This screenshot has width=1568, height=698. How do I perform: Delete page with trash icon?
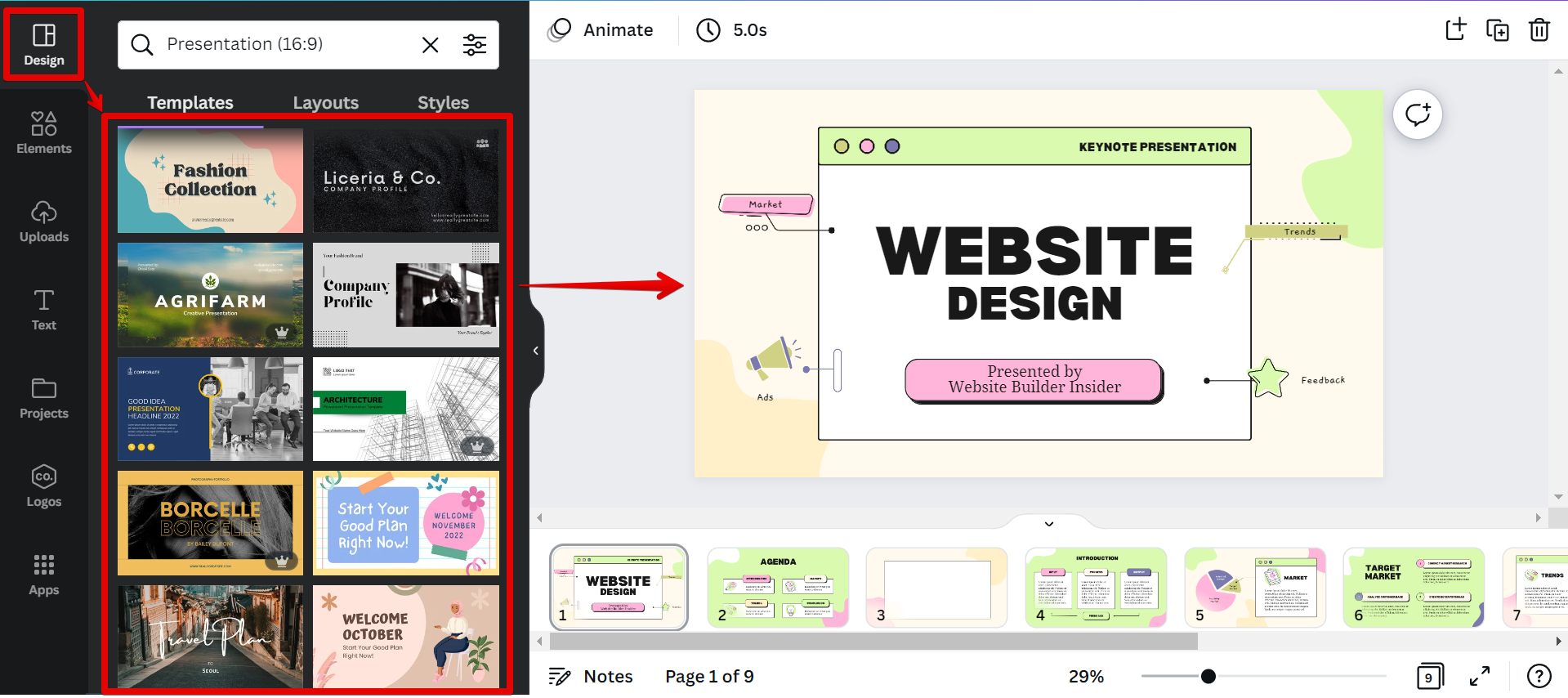pos(1539,30)
